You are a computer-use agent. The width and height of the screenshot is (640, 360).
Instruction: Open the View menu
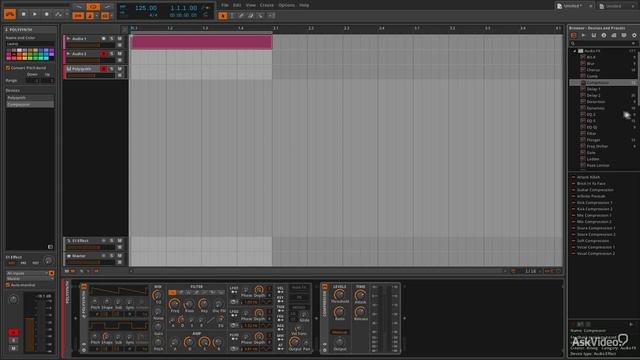pyautogui.click(x=251, y=5)
